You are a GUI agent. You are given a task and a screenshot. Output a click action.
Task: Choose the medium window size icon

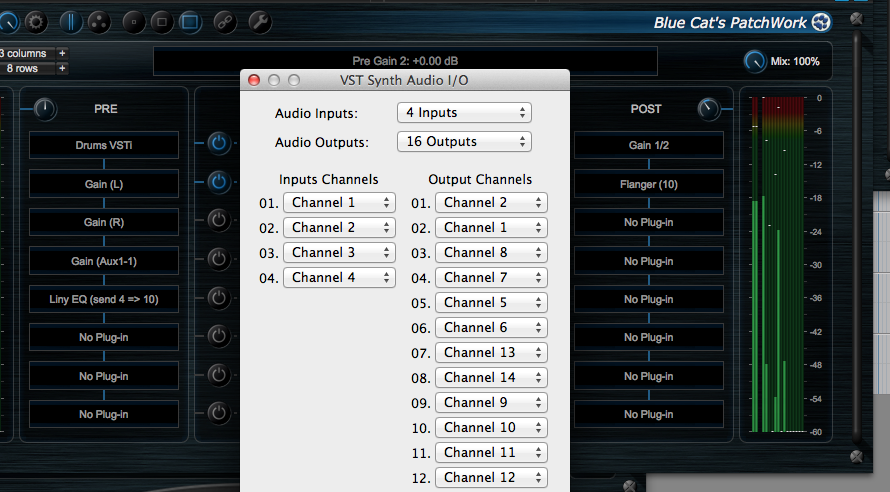point(162,23)
